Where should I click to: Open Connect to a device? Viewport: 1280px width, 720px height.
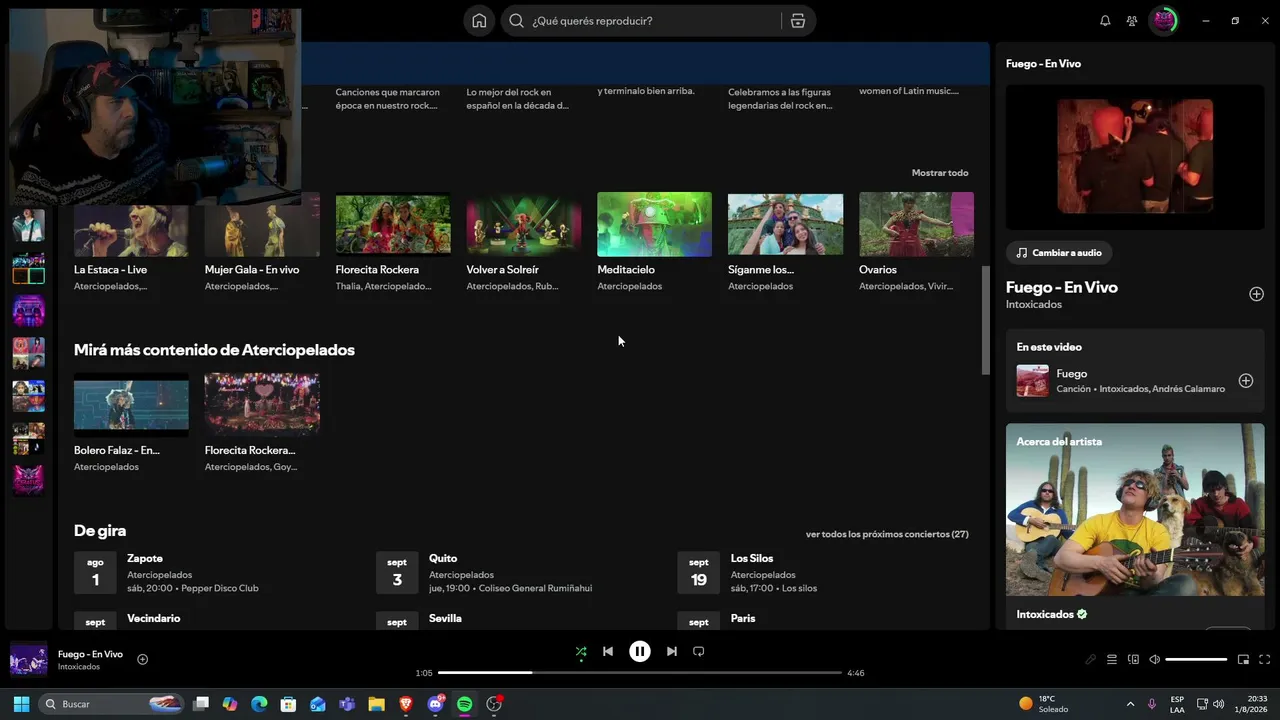pyautogui.click(x=1133, y=660)
